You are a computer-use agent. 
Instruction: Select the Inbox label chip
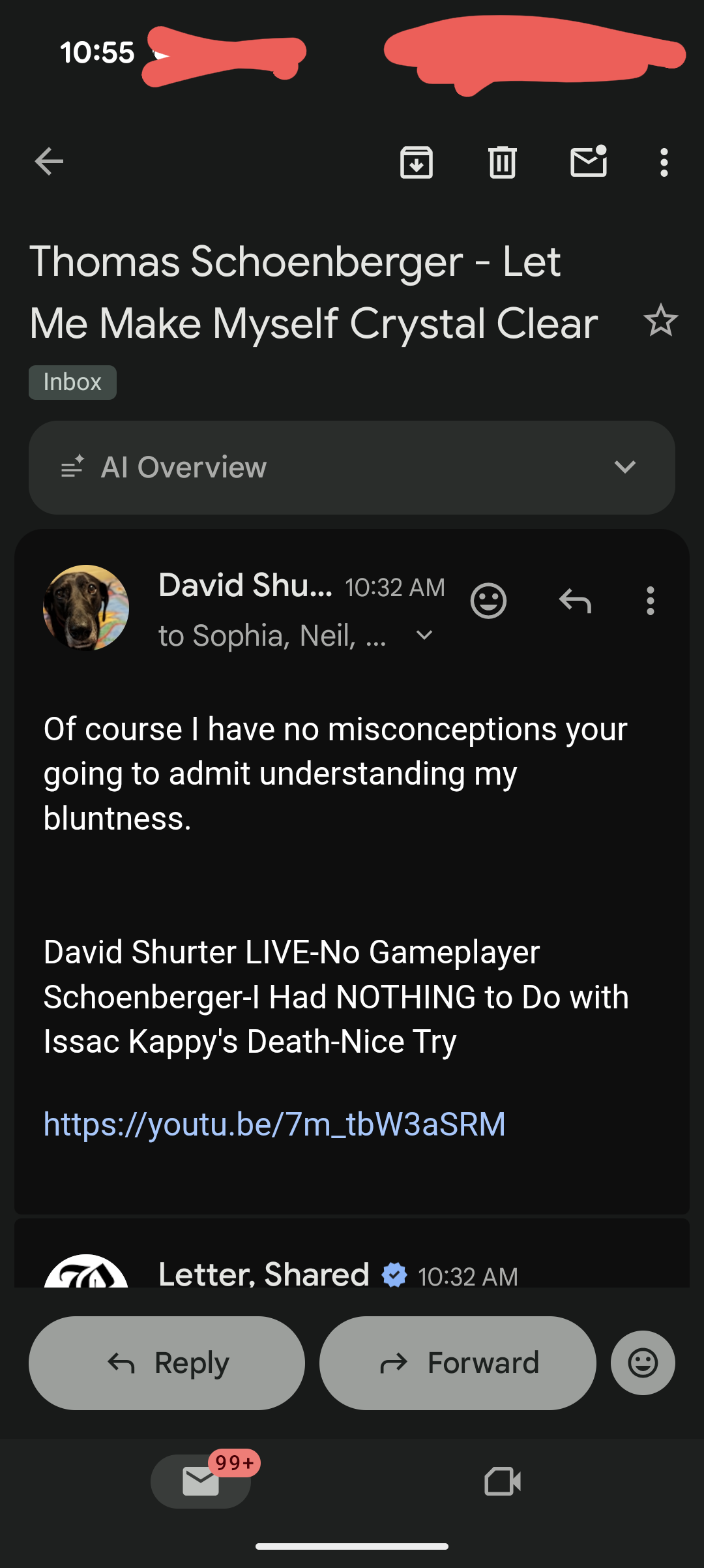[72, 382]
